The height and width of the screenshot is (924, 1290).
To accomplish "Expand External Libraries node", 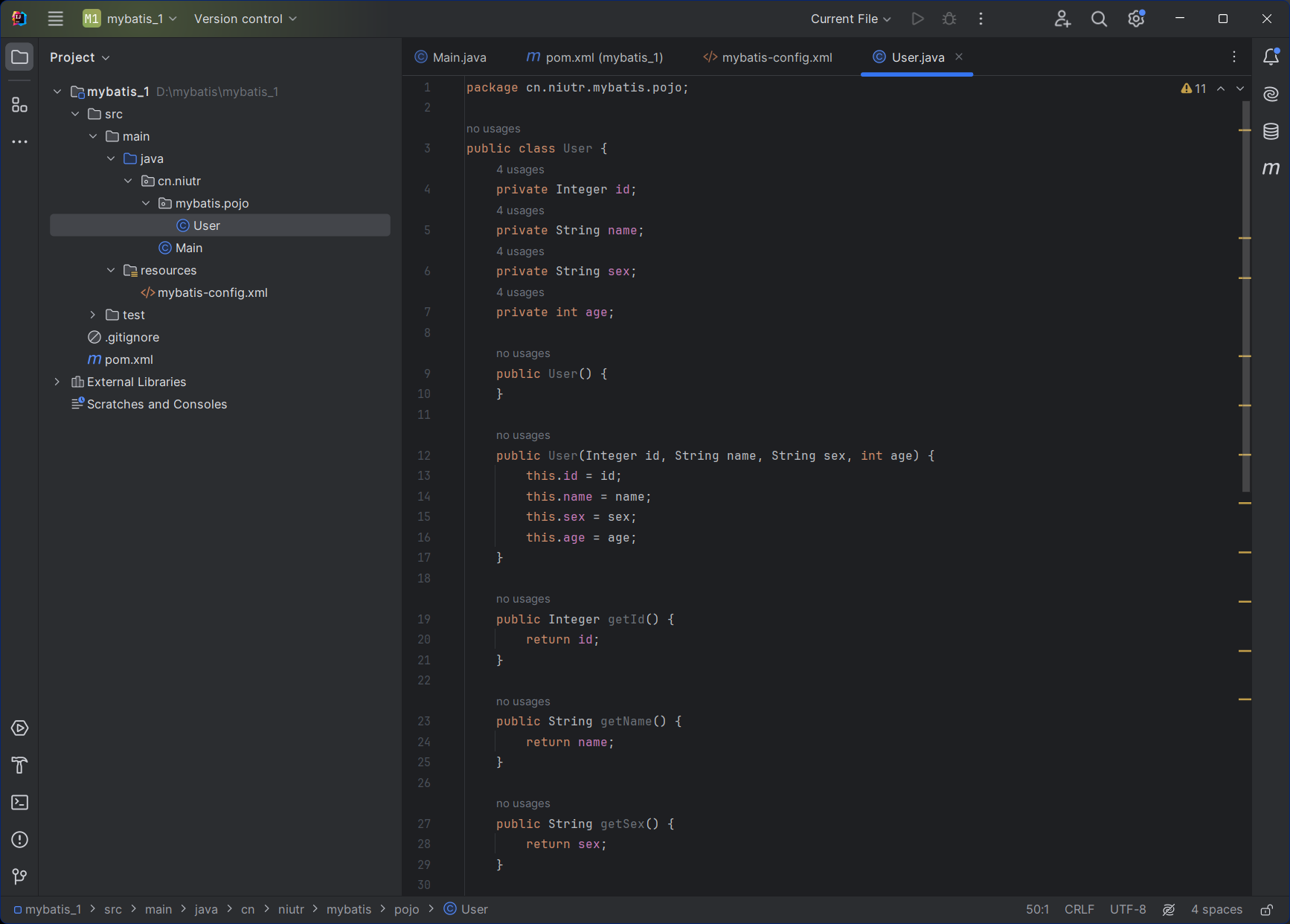I will [57, 382].
